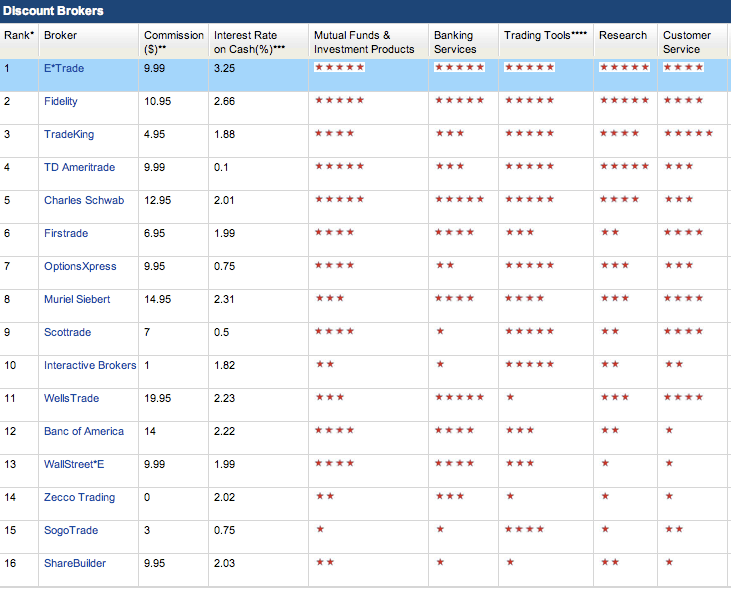Select interest rate 1.82 for Interactive Brokers
This screenshot has width=731, height=589.
point(224,366)
